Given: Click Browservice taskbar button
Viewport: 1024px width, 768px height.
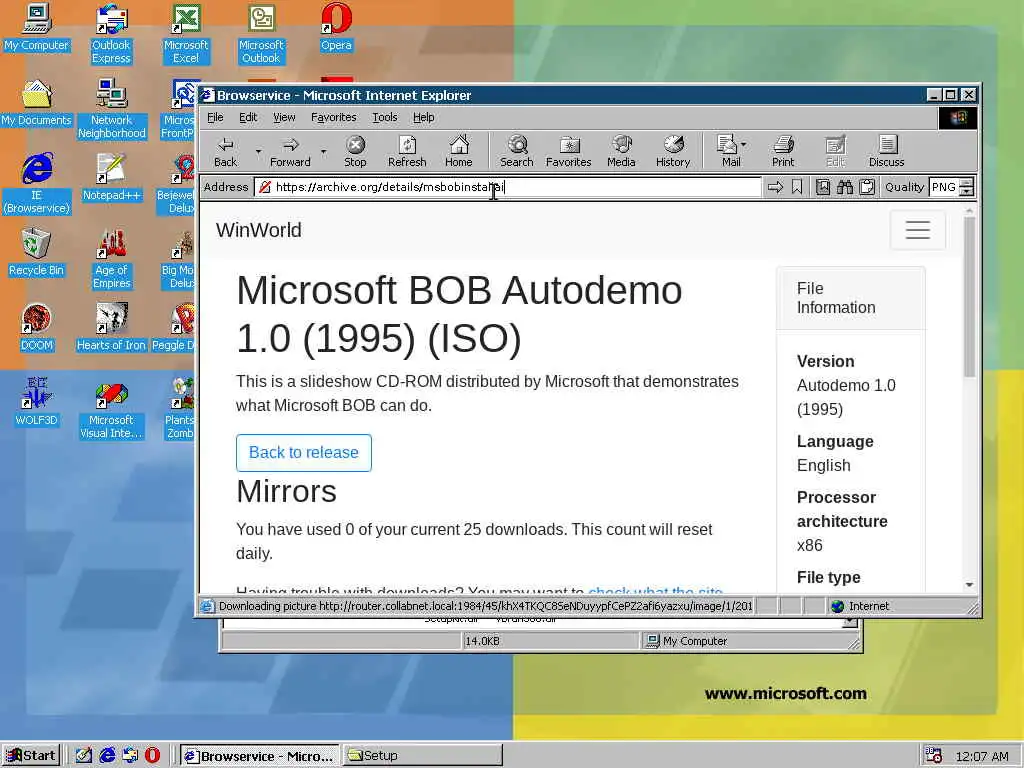Looking at the screenshot, I should [259, 756].
